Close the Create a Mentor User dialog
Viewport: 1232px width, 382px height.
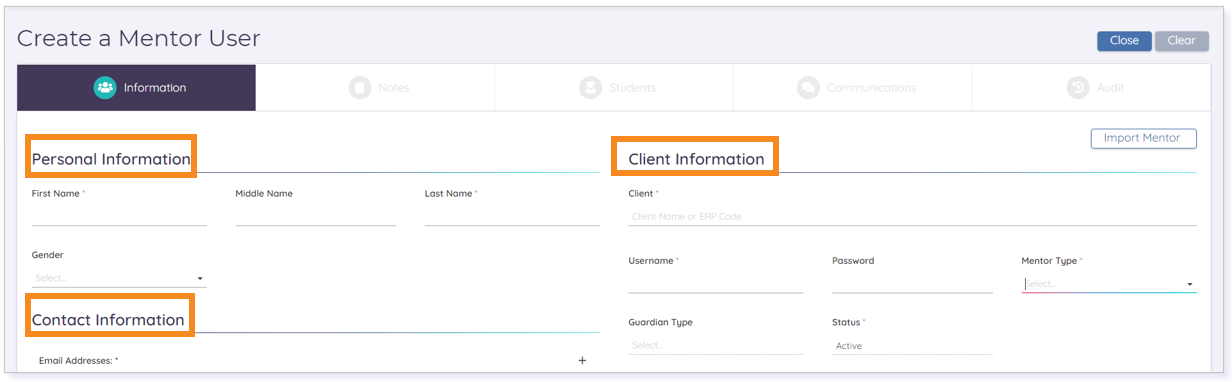1124,41
